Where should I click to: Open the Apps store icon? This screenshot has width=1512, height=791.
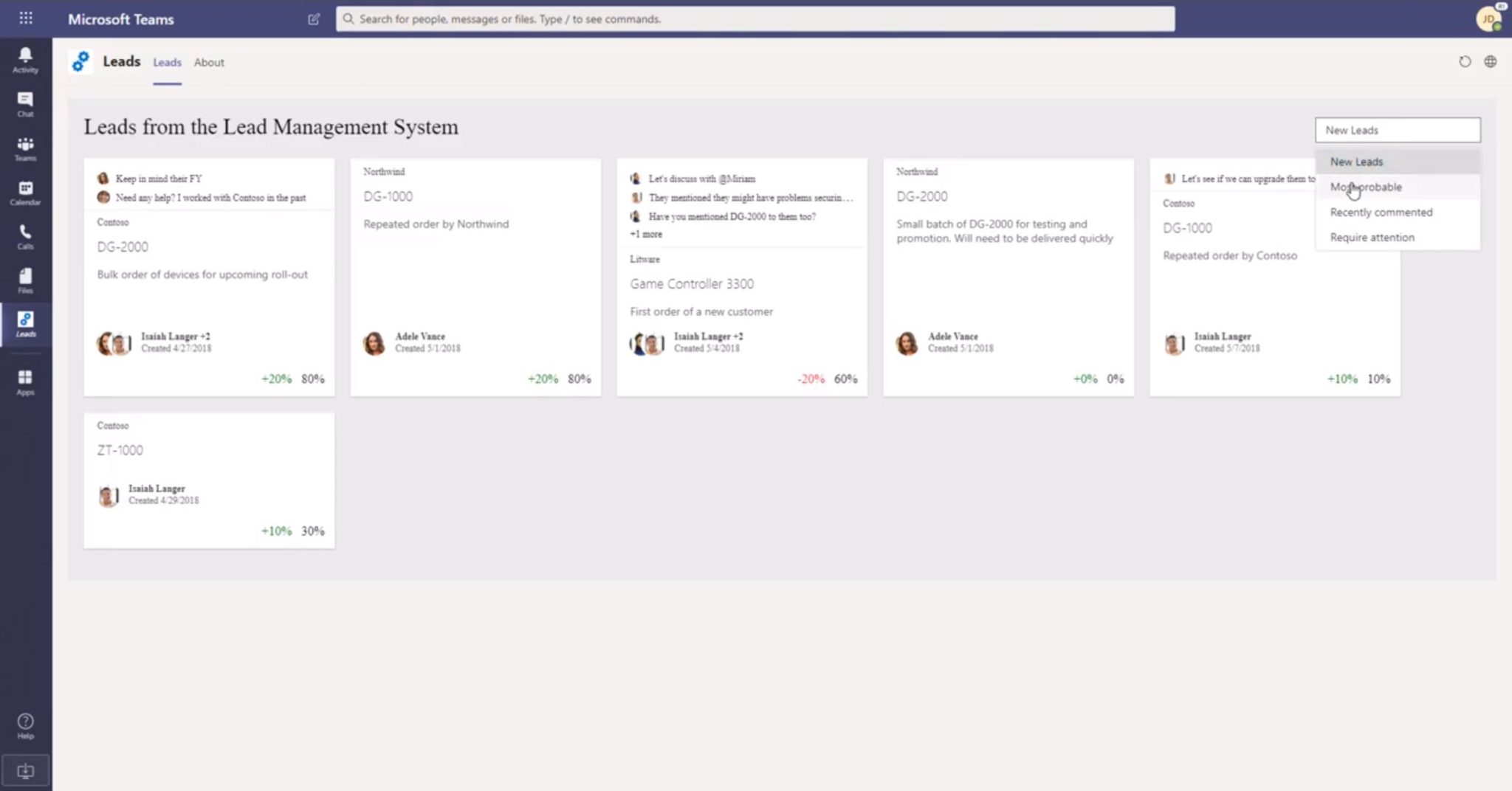tap(25, 382)
